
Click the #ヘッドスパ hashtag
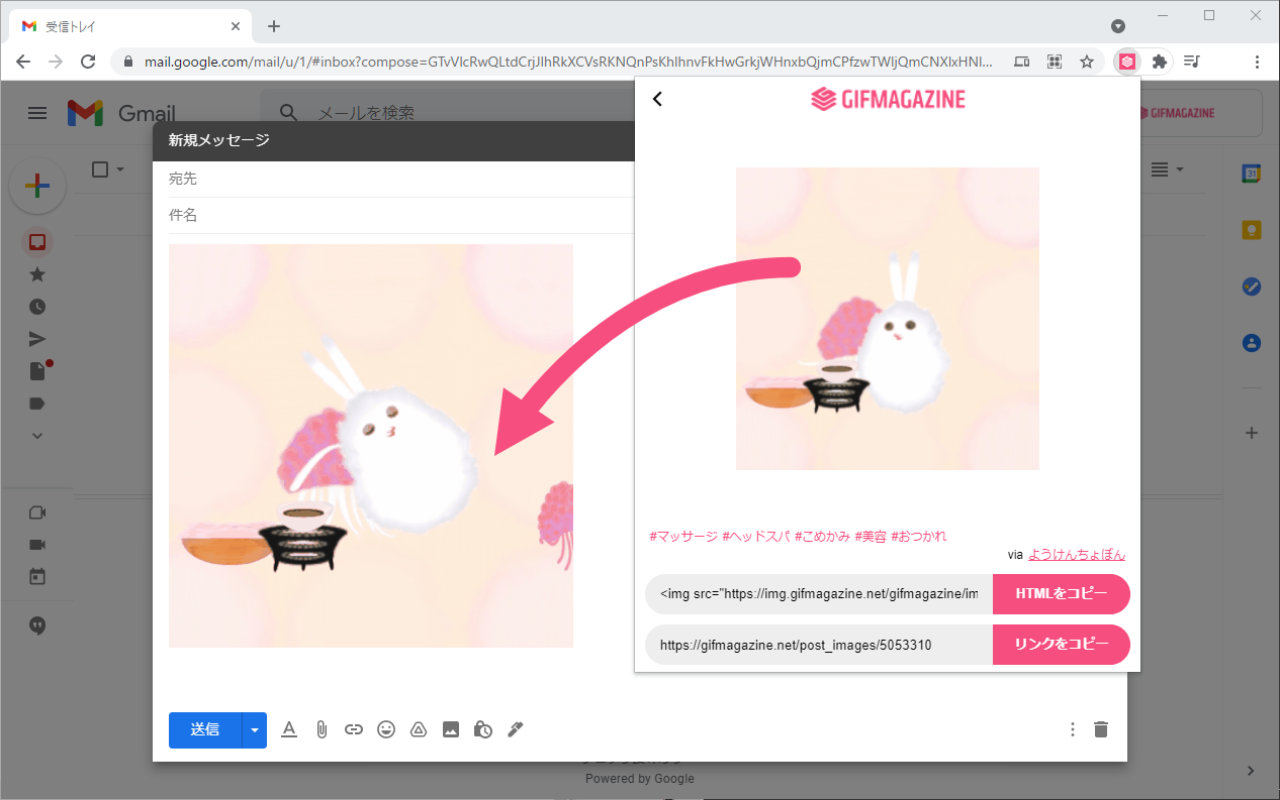click(756, 536)
